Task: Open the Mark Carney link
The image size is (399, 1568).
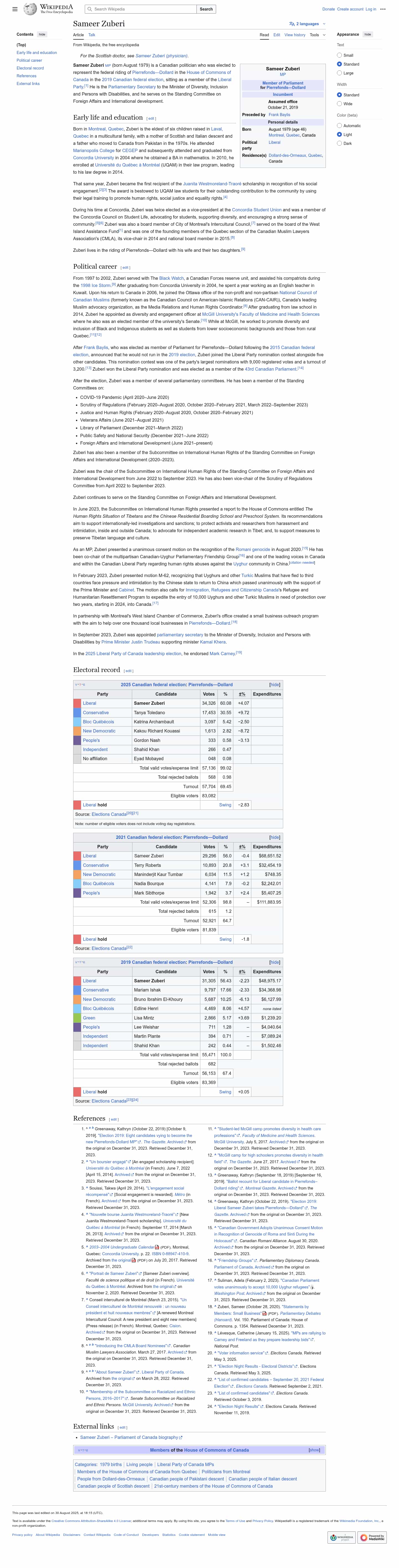Action: pyautogui.click(x=222, y=653)
